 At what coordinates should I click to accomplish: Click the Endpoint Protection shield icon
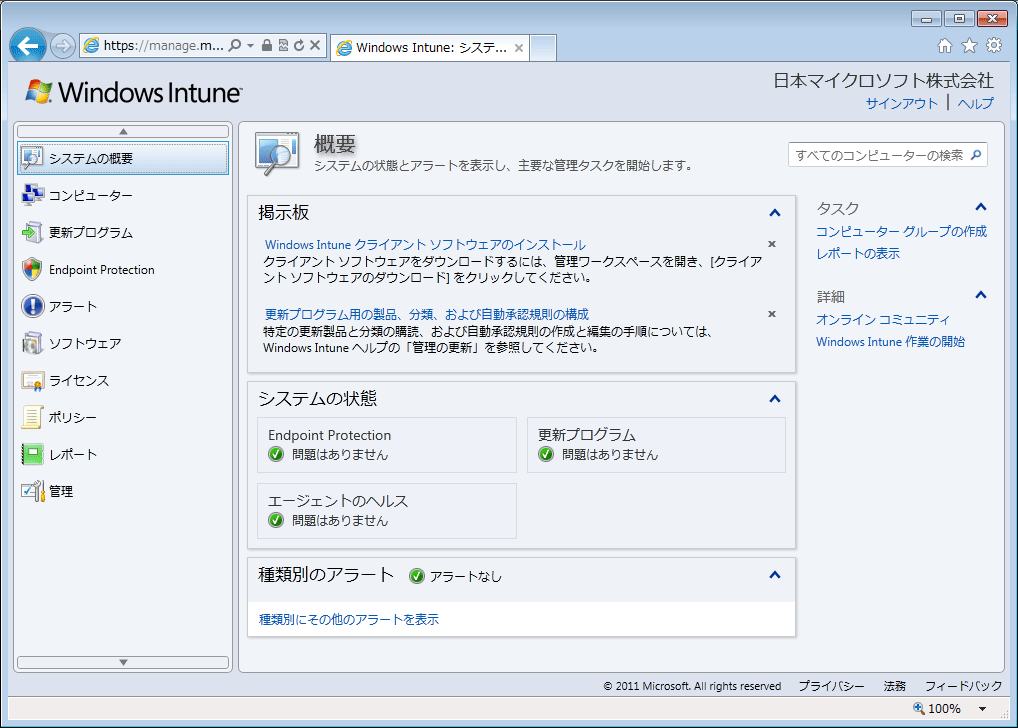coord(32,269)
